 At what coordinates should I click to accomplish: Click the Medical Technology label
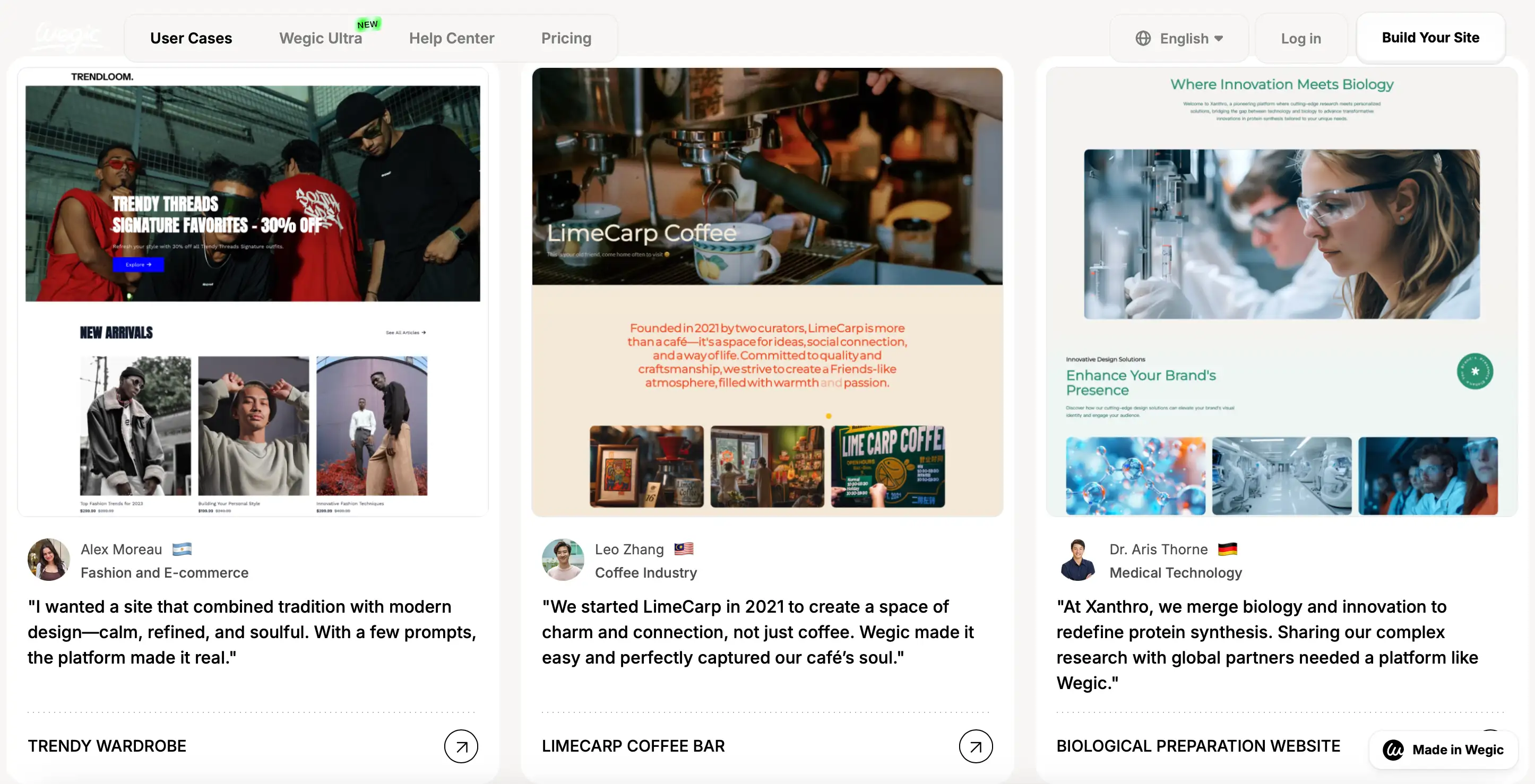point(1175,572)
